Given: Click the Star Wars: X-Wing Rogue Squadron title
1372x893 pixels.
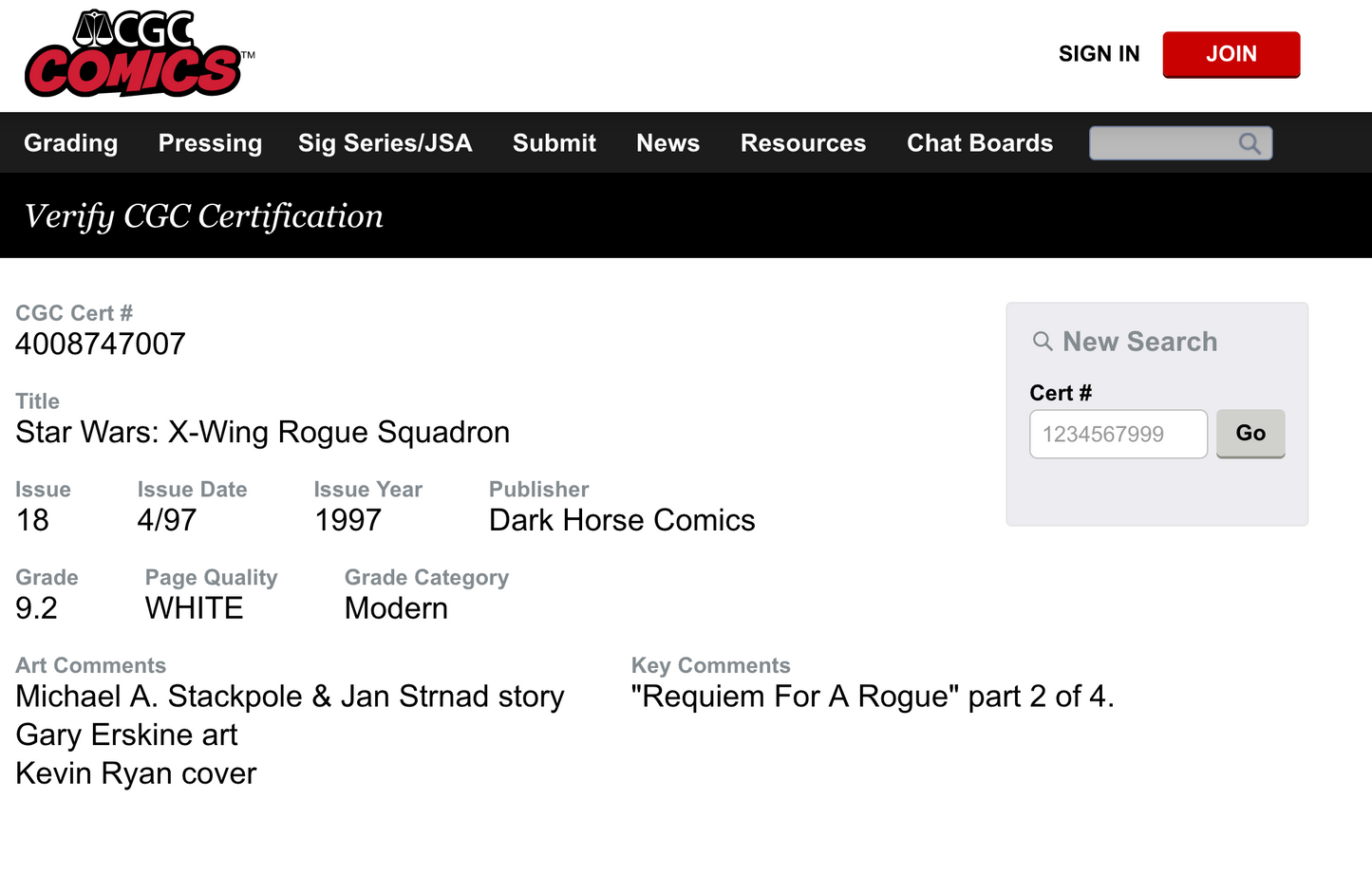Looking at the screenshot, I should tap(263, 432).
